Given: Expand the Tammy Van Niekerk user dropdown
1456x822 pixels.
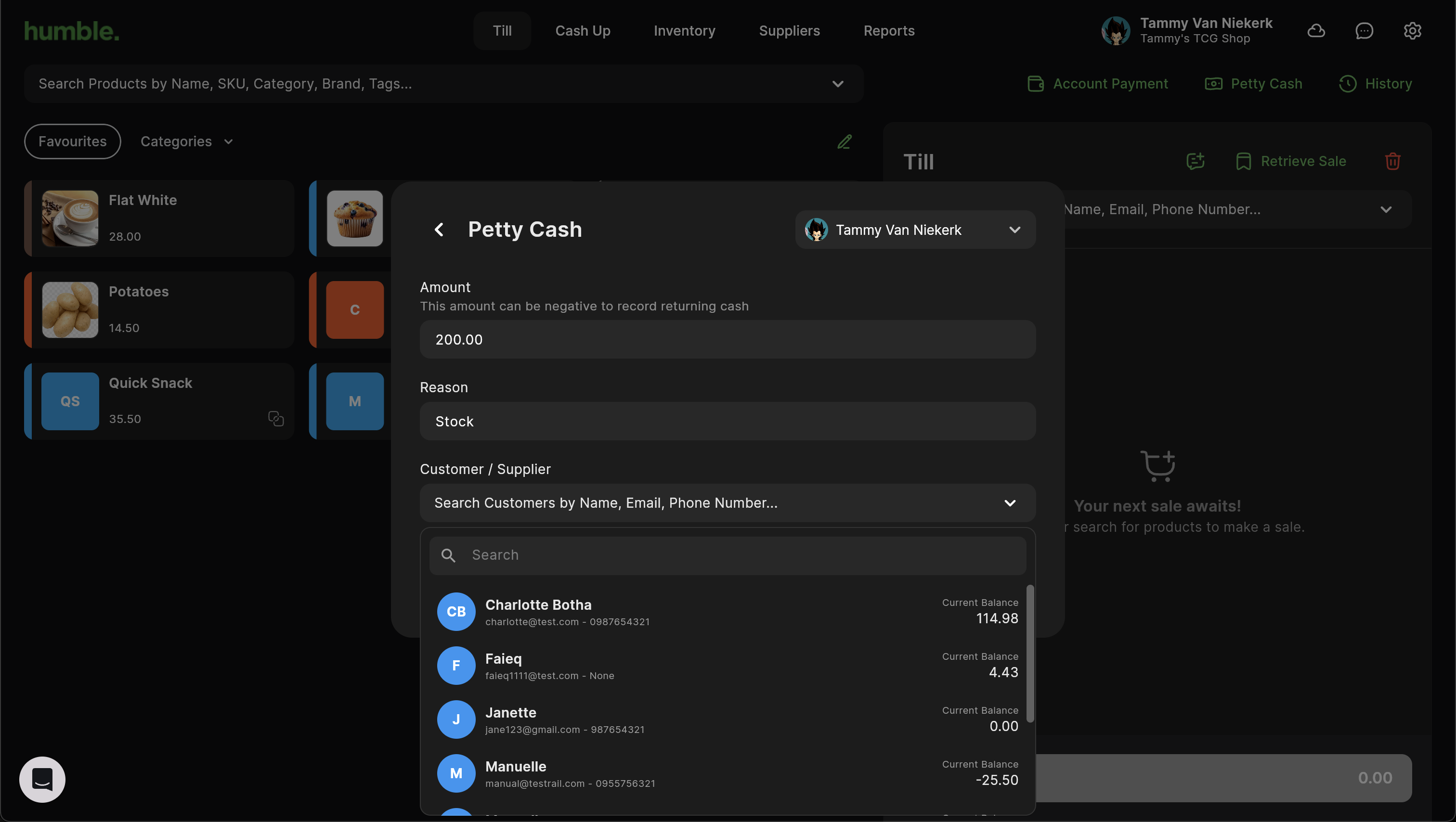Looking at the screenshot, I should point(915,230).
